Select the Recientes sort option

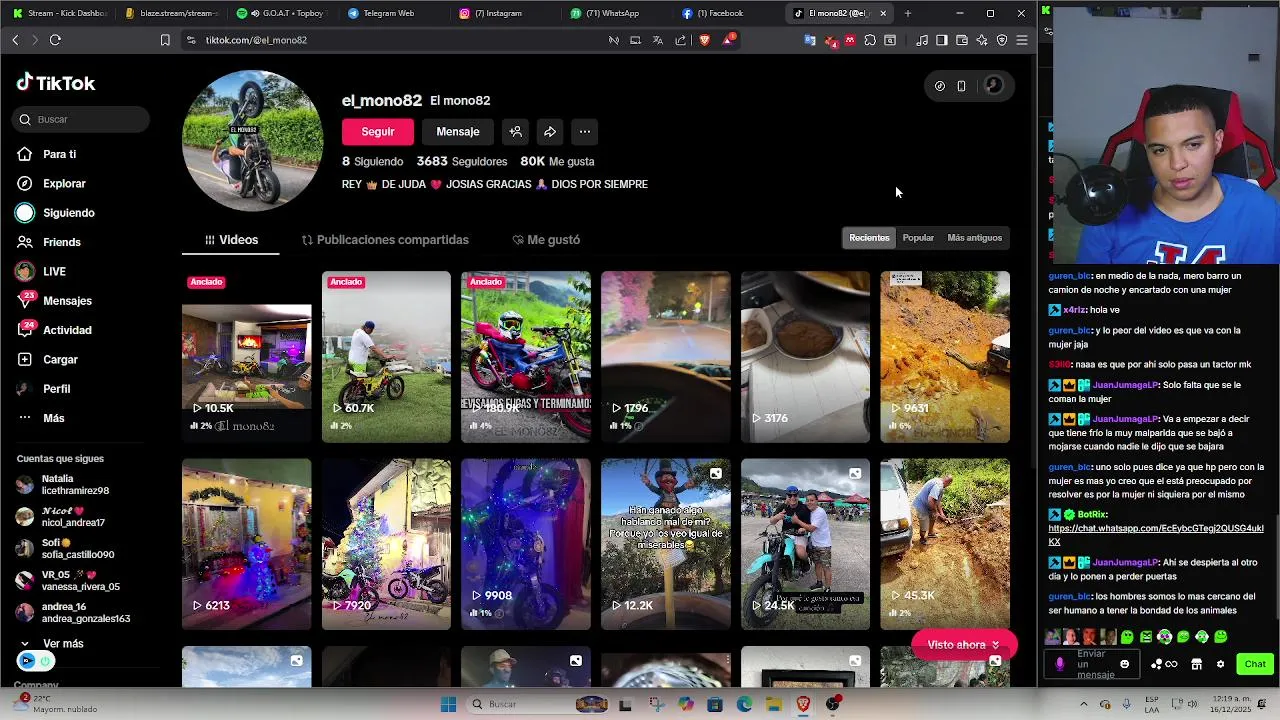click(x=869, y=238)
